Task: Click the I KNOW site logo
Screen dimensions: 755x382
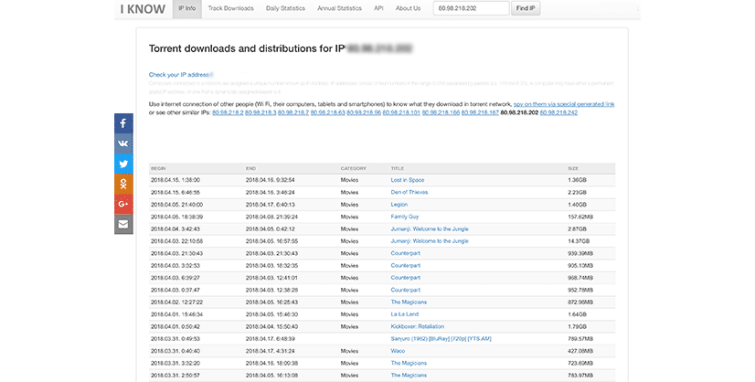Action: point(143,9)
